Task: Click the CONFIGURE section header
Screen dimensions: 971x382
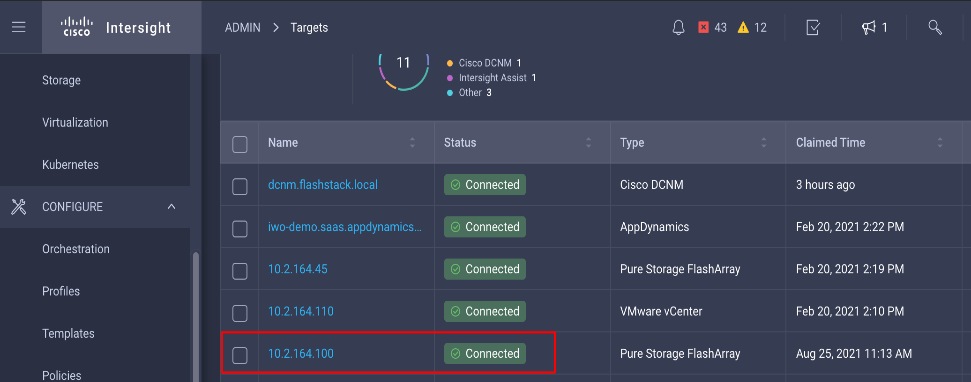Action: point(95,207)
